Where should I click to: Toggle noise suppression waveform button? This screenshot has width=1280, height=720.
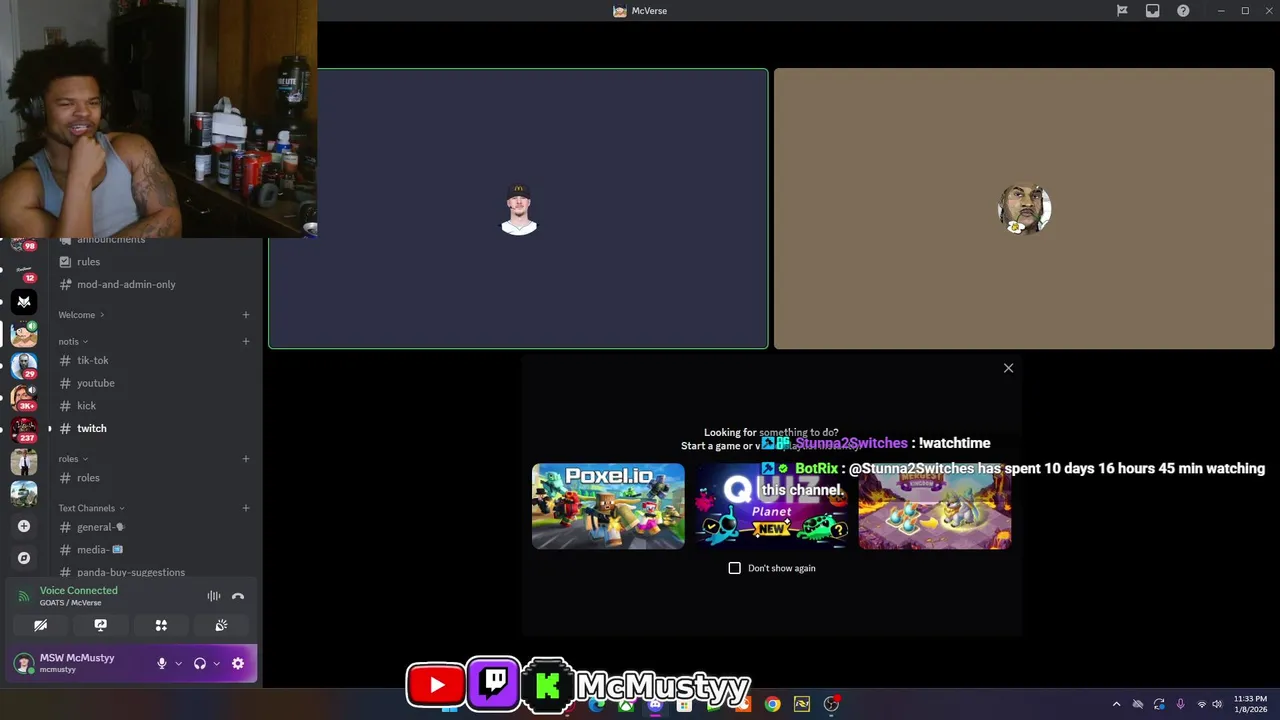[214, 596]
